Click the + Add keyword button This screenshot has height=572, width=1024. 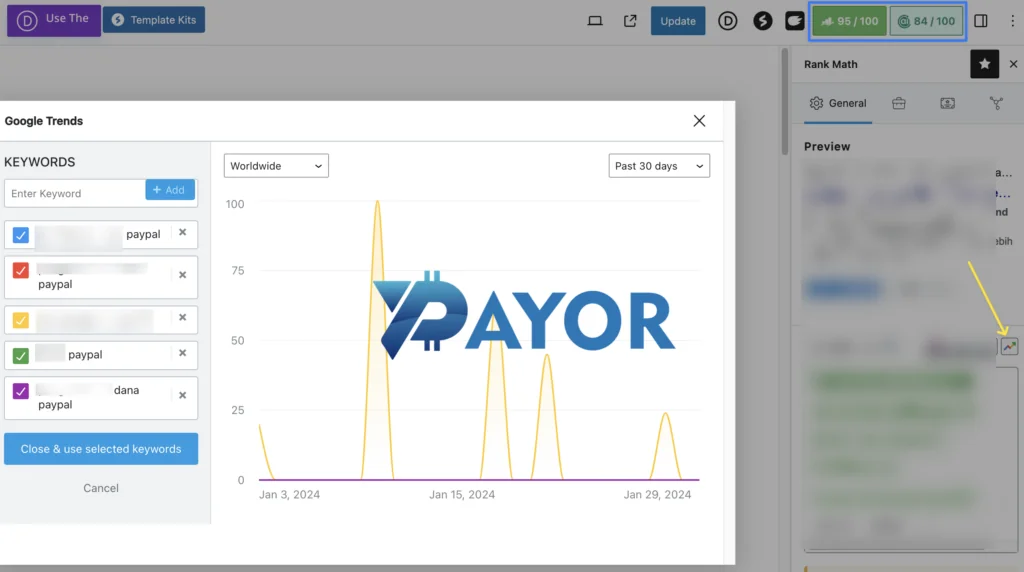coord(170,190)
